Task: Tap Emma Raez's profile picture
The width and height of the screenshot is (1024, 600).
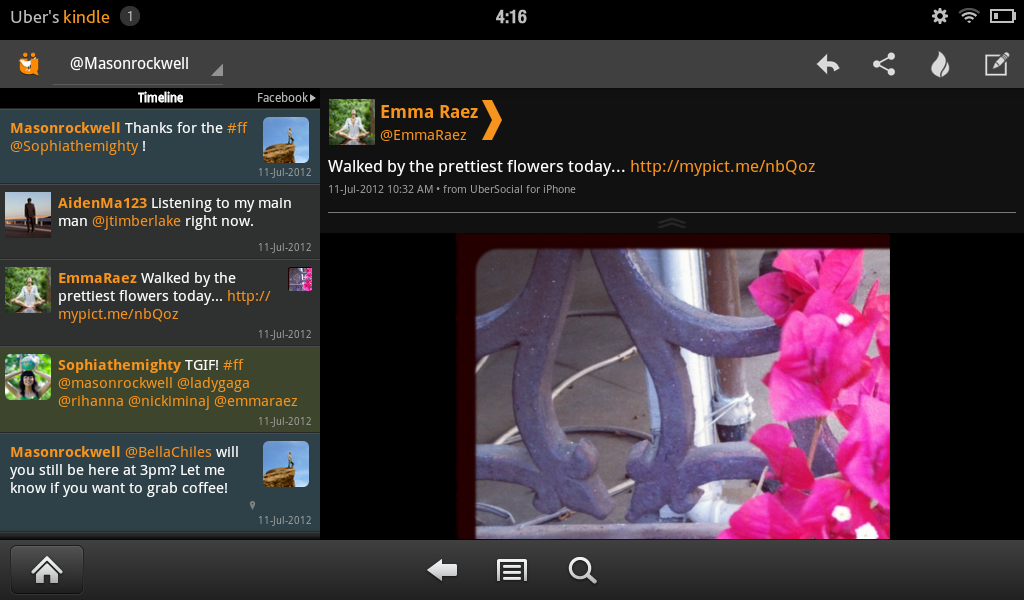Action: [351, 121]
